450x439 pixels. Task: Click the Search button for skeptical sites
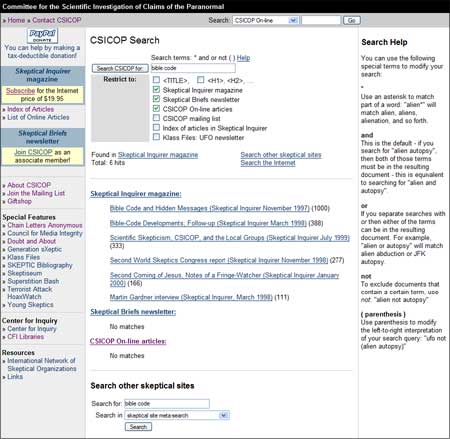coord(138,427)
